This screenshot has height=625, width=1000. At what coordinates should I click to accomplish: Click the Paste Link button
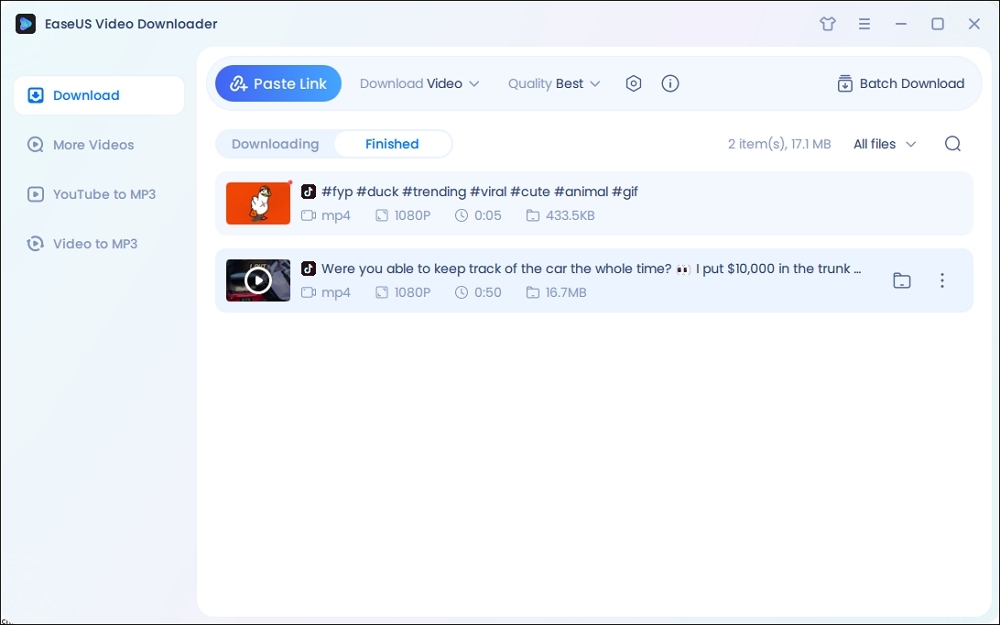278,84
